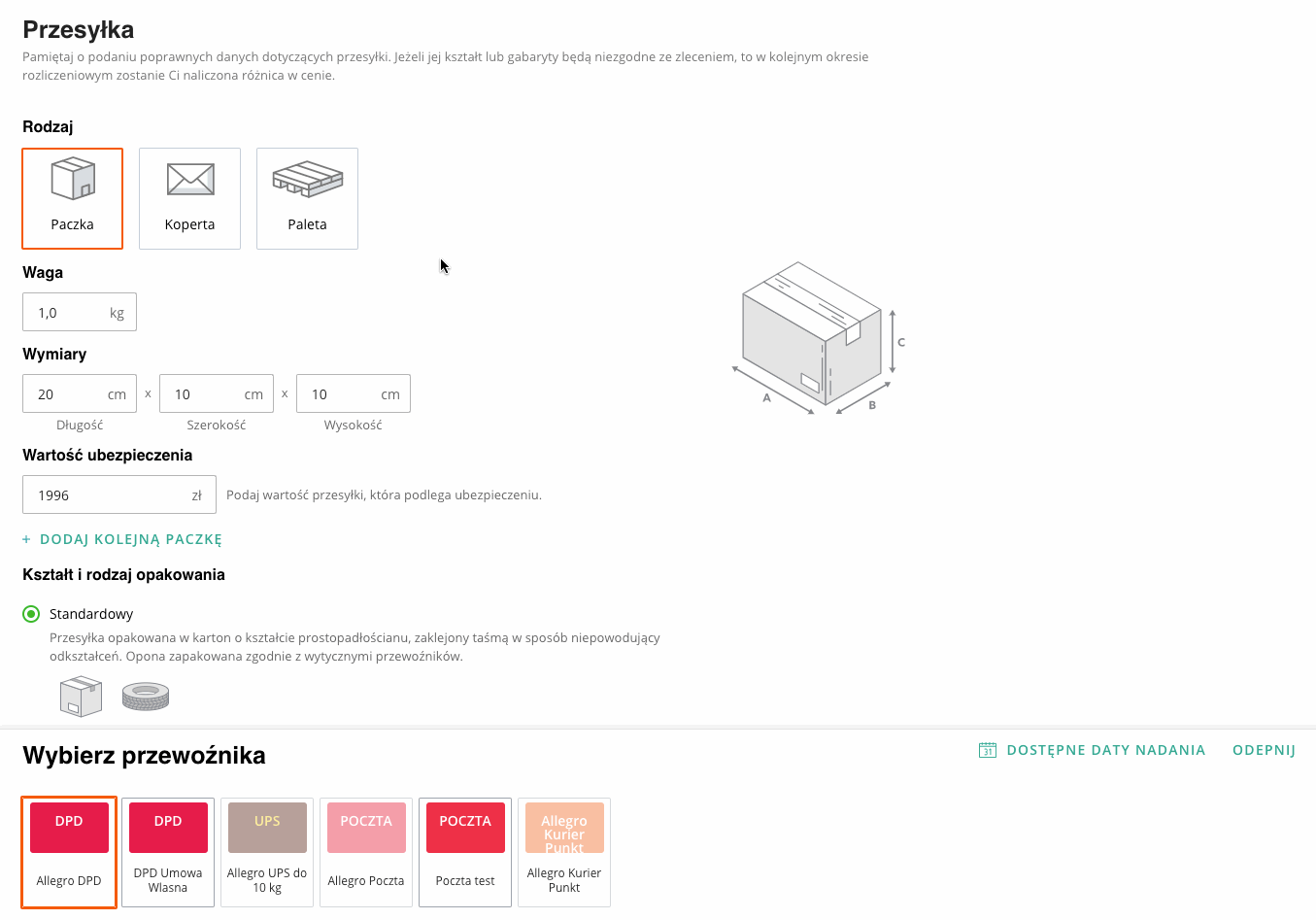1316x920 pixels.
Task: Choose the Koperta envelope icon
Action: click(190, 180)
